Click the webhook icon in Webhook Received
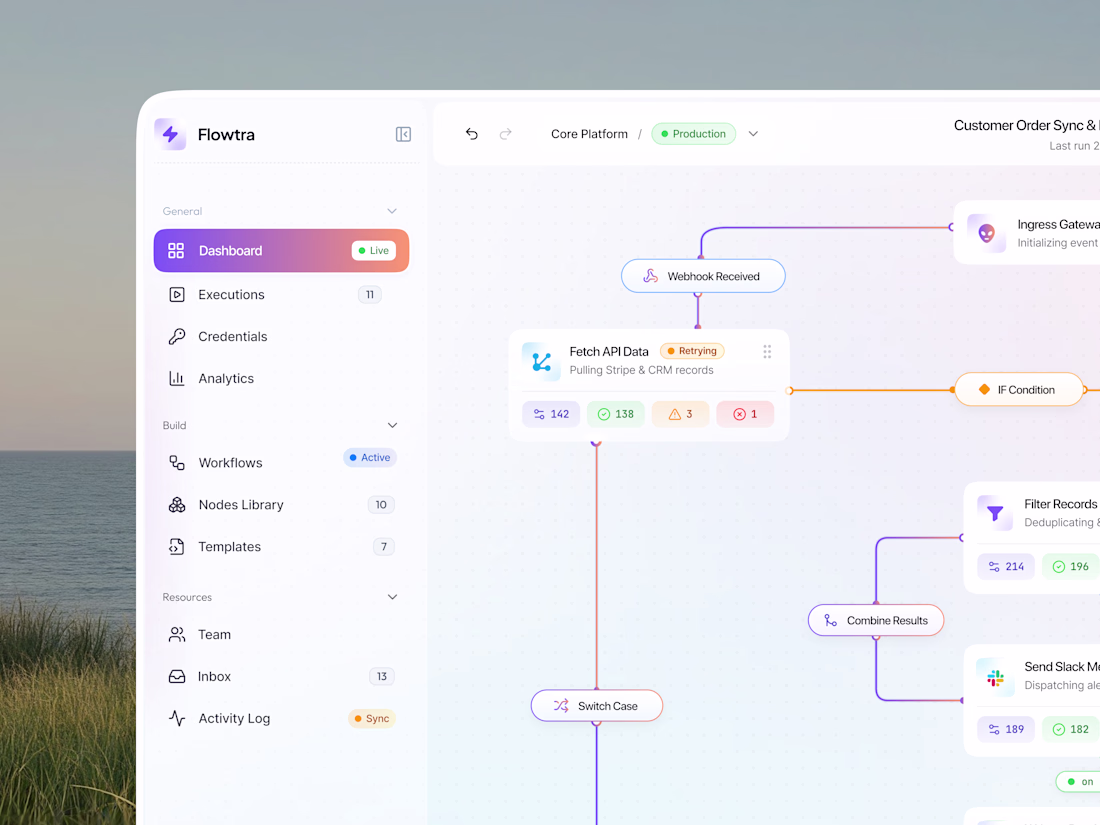 (x=650, y=276)
